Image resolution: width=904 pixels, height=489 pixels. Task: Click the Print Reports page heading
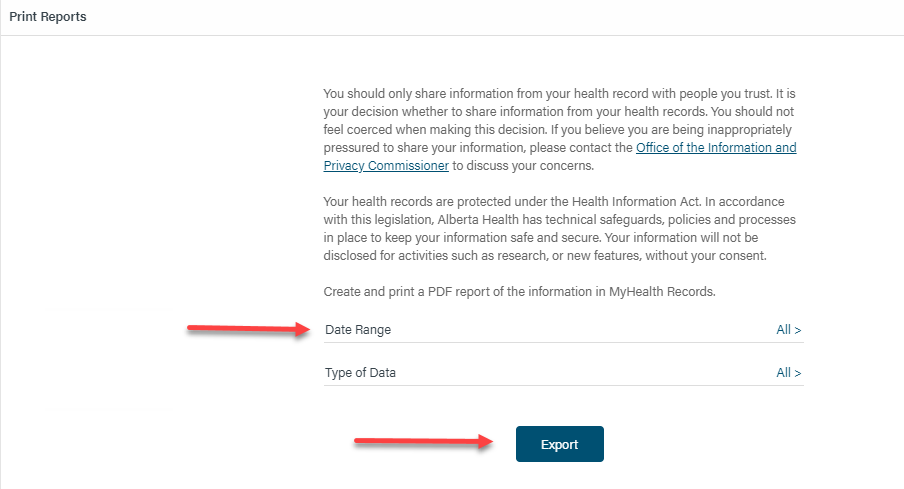click(x=48, y=17)
